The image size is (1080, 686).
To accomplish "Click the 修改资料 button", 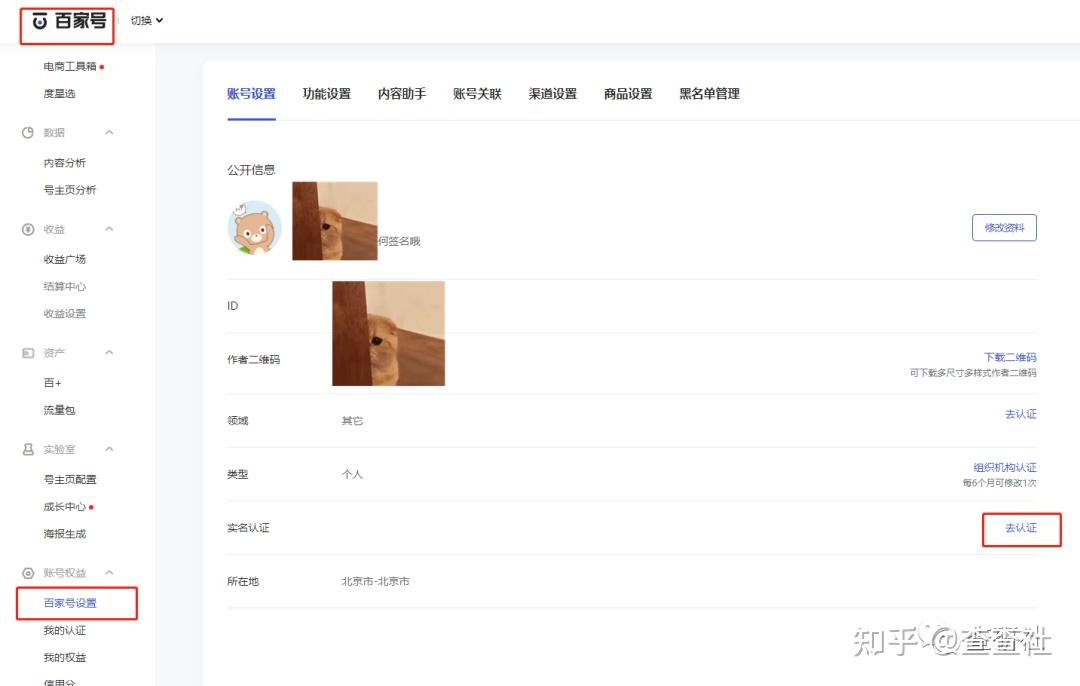I will tap(1004, 227).
